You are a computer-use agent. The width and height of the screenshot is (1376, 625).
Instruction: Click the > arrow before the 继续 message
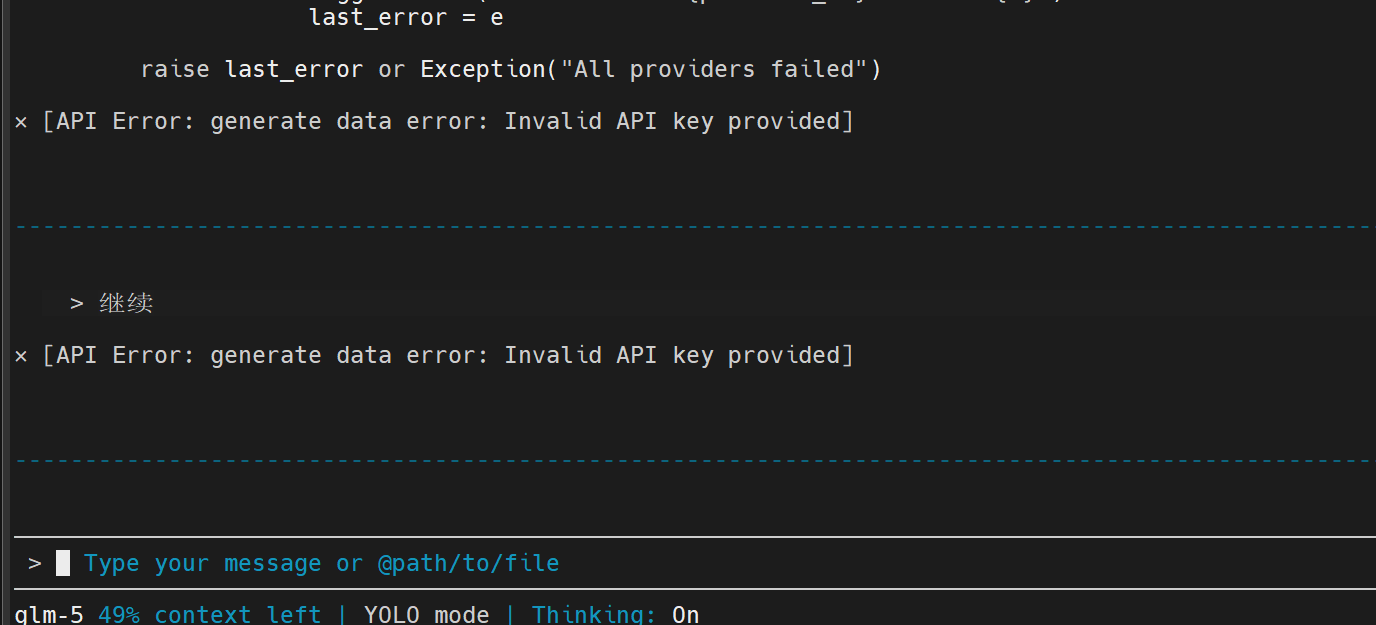click(x=77, y=303)
